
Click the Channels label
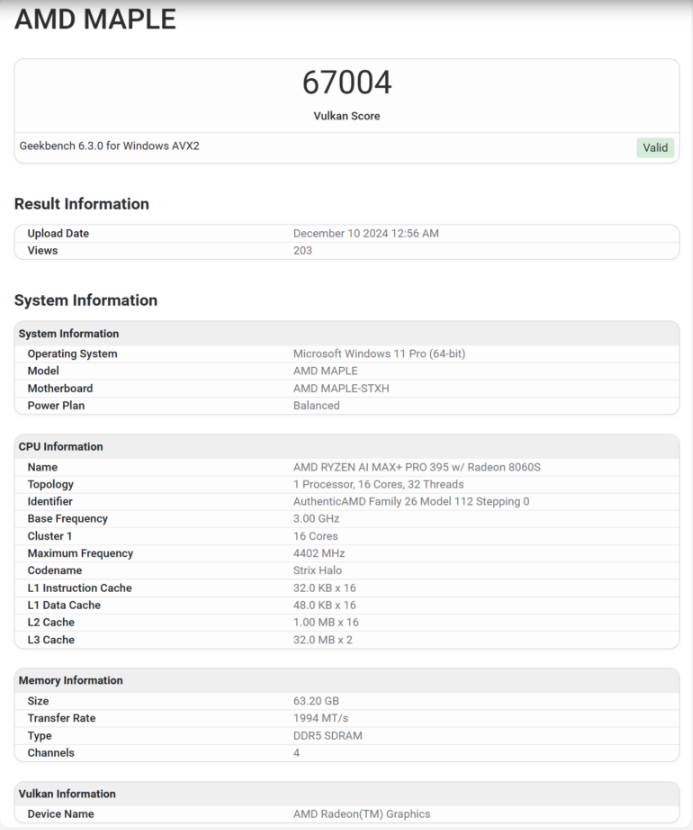[x=51, y=753]
